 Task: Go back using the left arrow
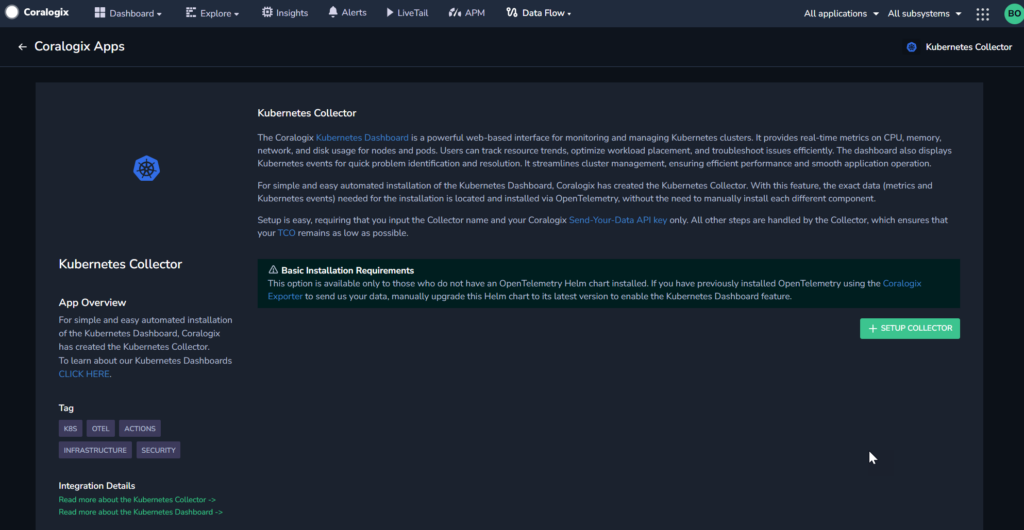22,47
